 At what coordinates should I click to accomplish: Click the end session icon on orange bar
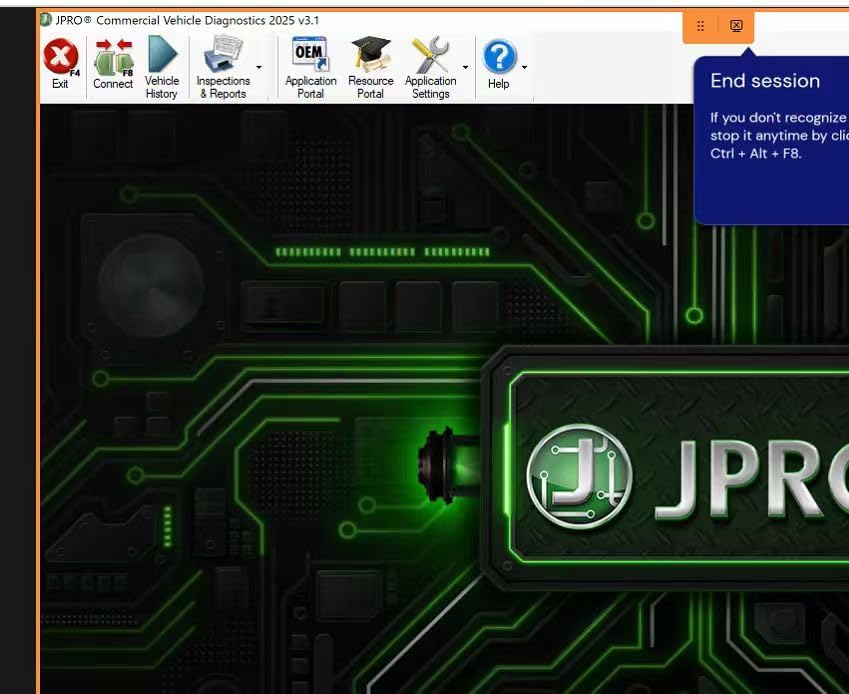pyautogui.click(x=736, y=26)
